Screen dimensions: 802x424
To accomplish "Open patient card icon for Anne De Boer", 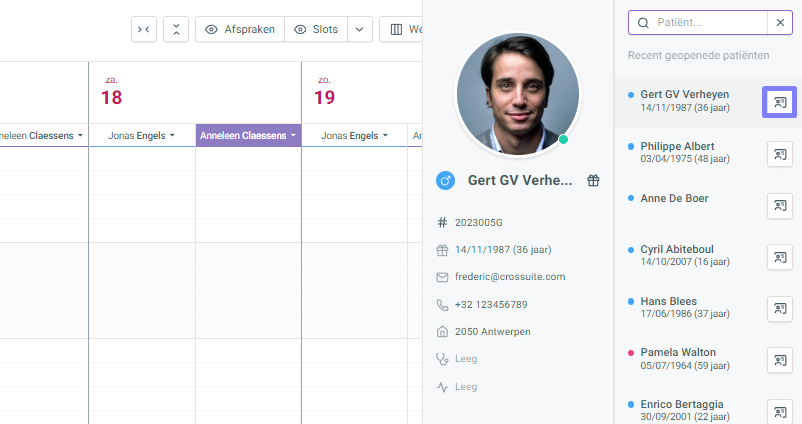I will [x=779, y=206].
